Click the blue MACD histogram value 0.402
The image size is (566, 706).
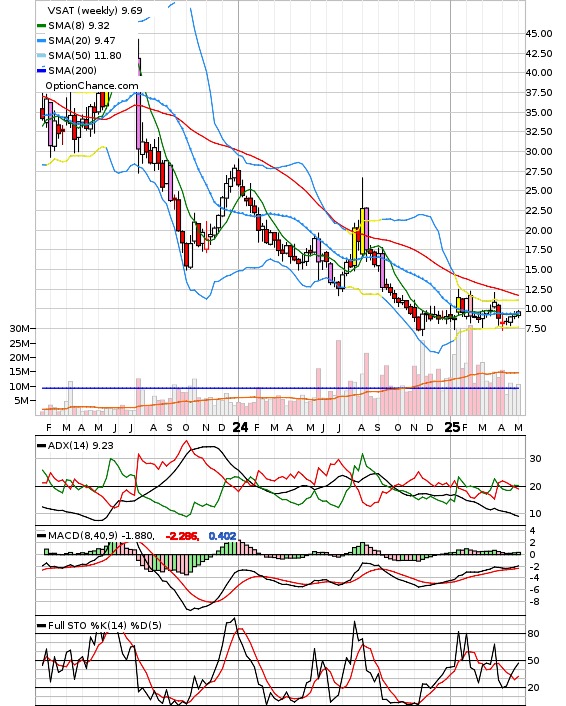[222, 536]
